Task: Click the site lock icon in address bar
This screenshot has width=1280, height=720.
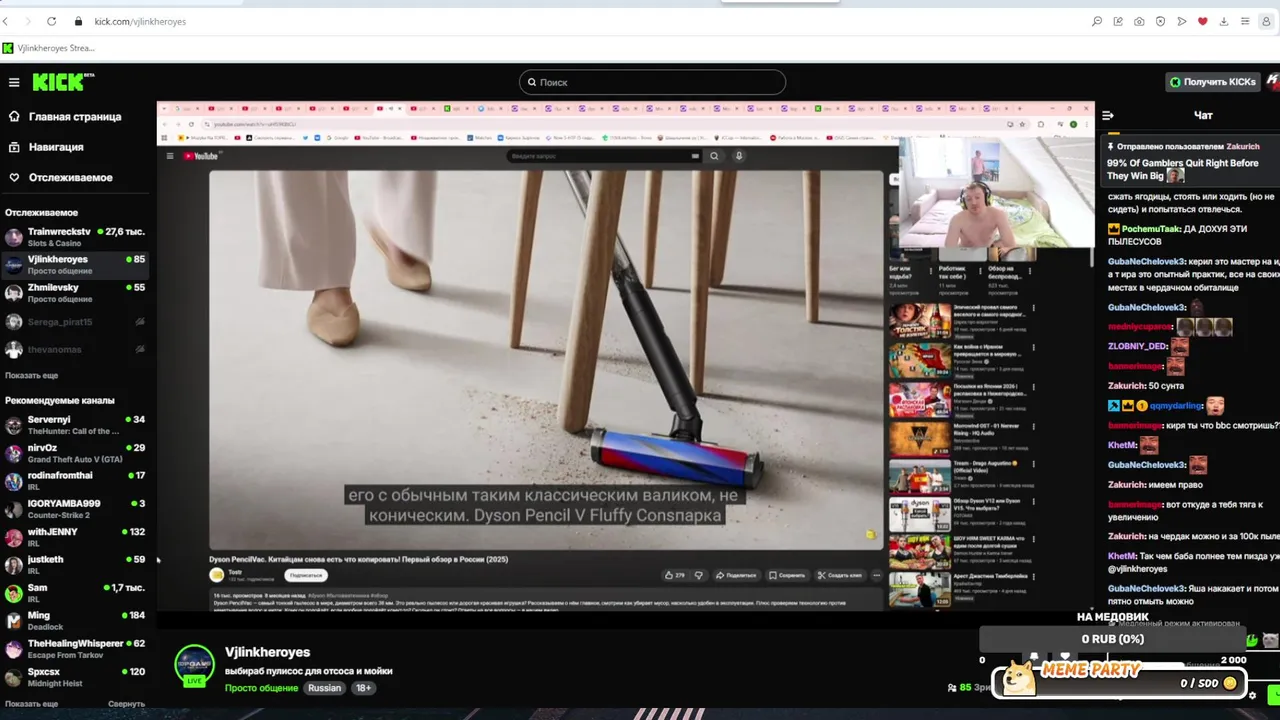Action: tap(78, 21)
